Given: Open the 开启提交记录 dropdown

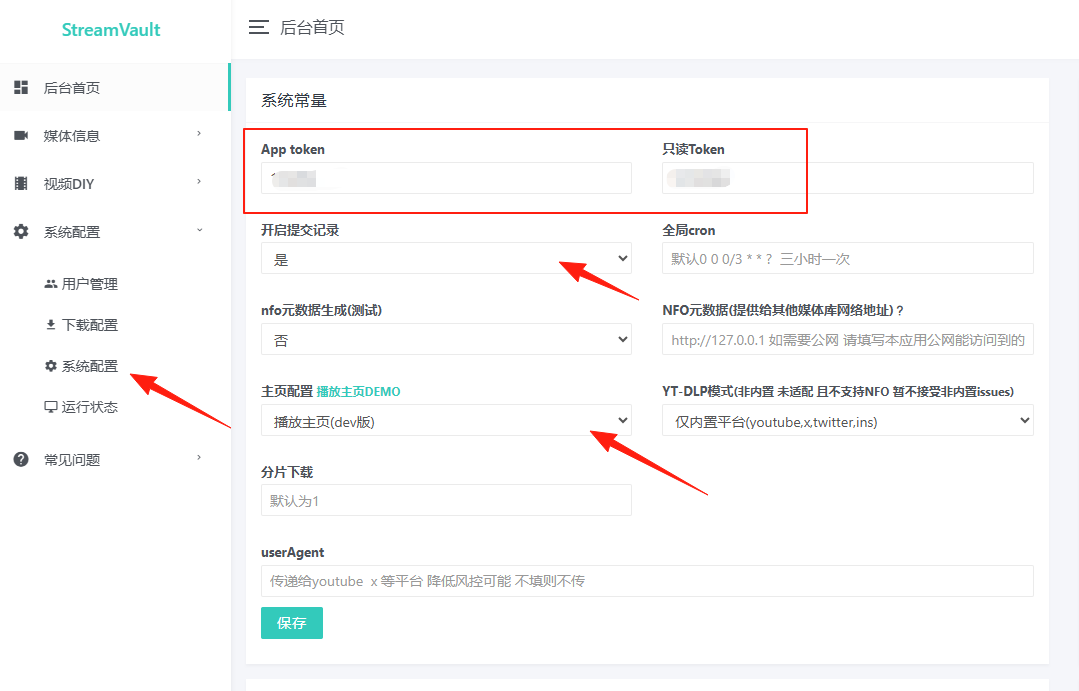Looking at the screenshot, I should click(x=446, y=259).
